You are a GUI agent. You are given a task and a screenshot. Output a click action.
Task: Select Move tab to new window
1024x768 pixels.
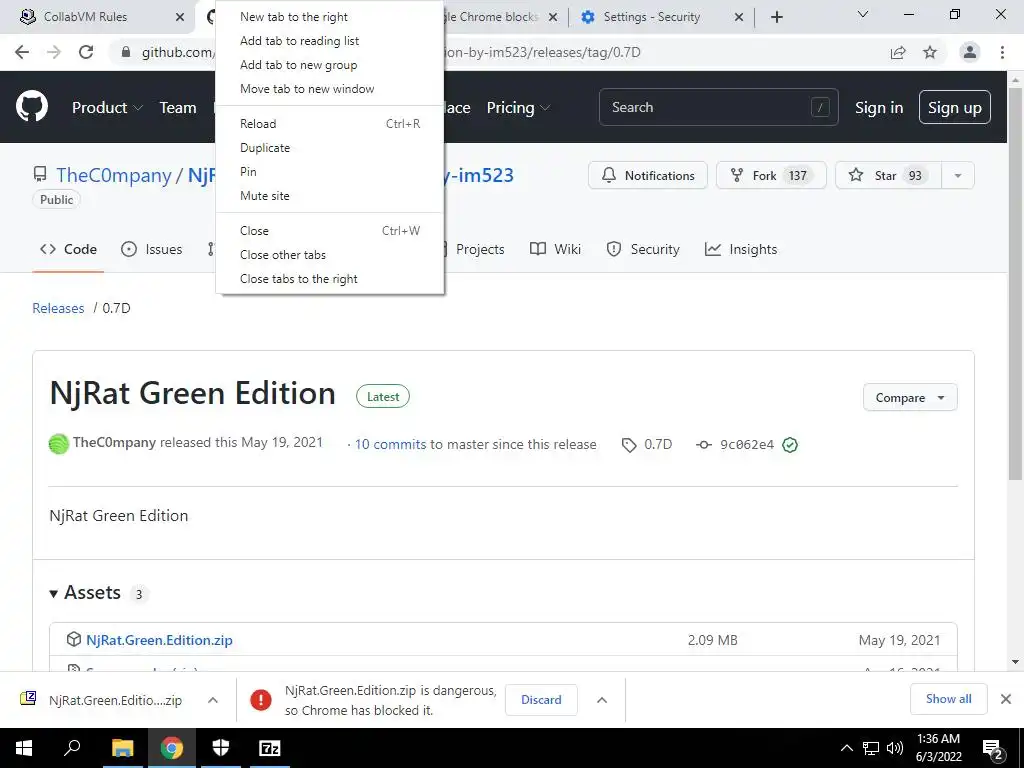[330, 89]
